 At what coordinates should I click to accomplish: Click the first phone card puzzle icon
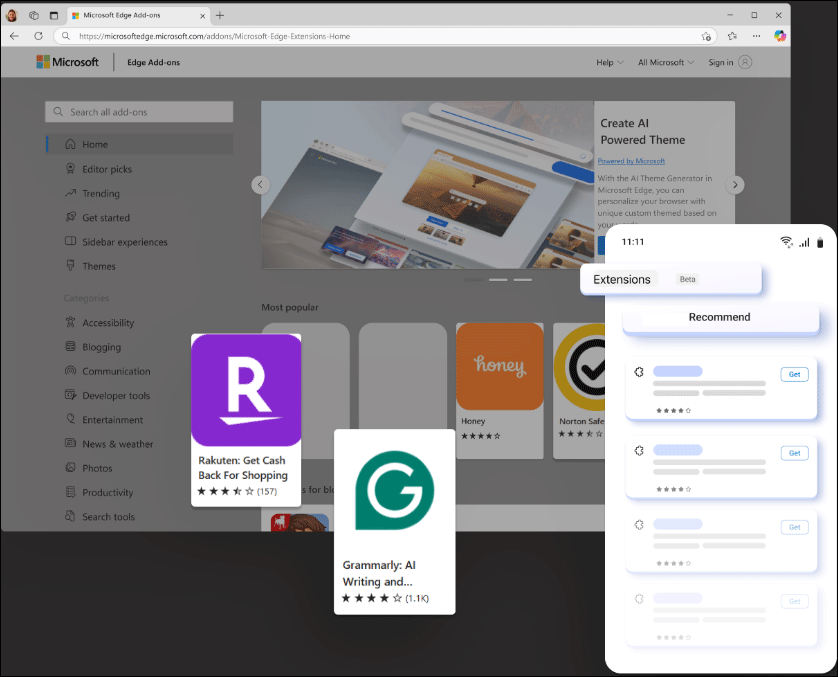[639, 372]
